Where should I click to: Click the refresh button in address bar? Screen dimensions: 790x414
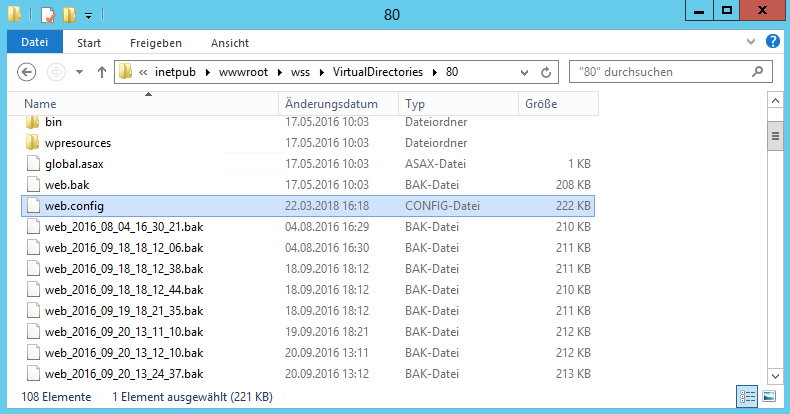[x=546, y=73]
